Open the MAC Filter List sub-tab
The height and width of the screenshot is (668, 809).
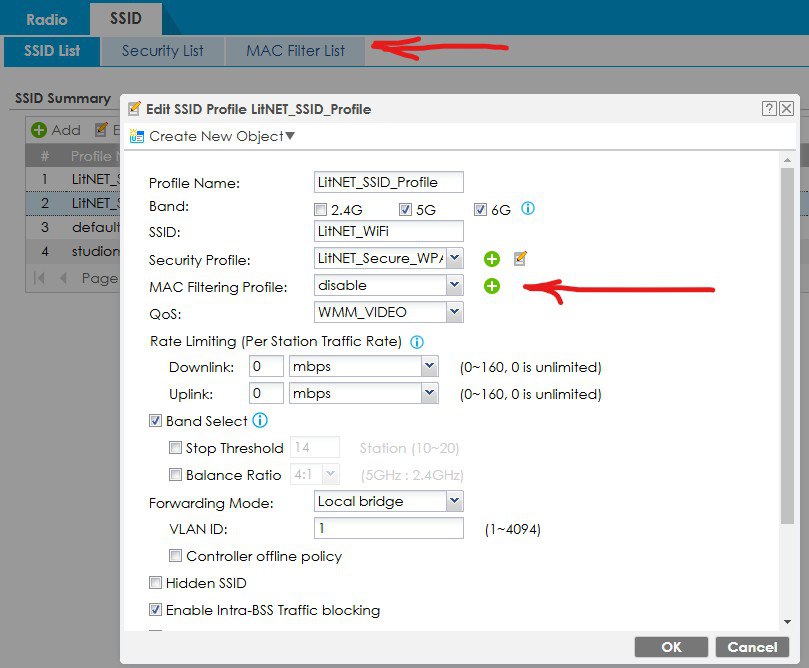pyautogui.click(x=295, y=51)
